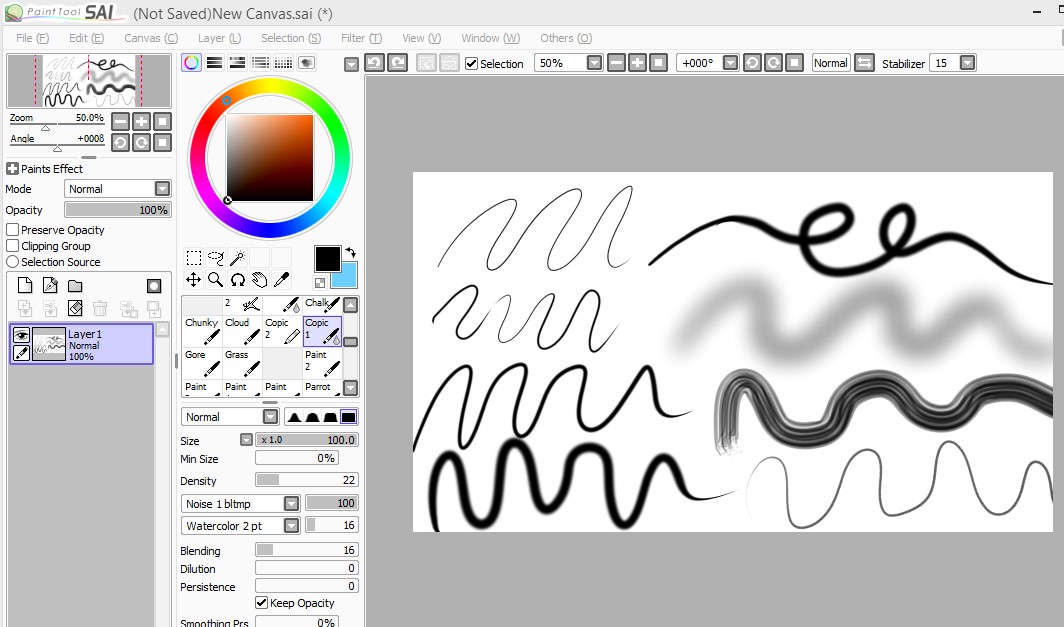Viewport: 1064px width, 627px height.
Task: Activate the Zoom magnifier tool
Action: [x=213, y=279]
